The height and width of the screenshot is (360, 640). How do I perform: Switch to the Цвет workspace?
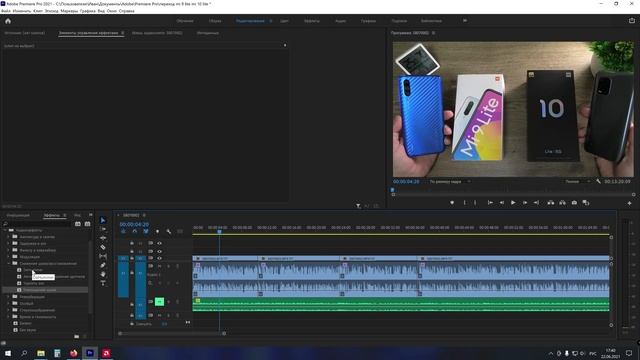284,21
